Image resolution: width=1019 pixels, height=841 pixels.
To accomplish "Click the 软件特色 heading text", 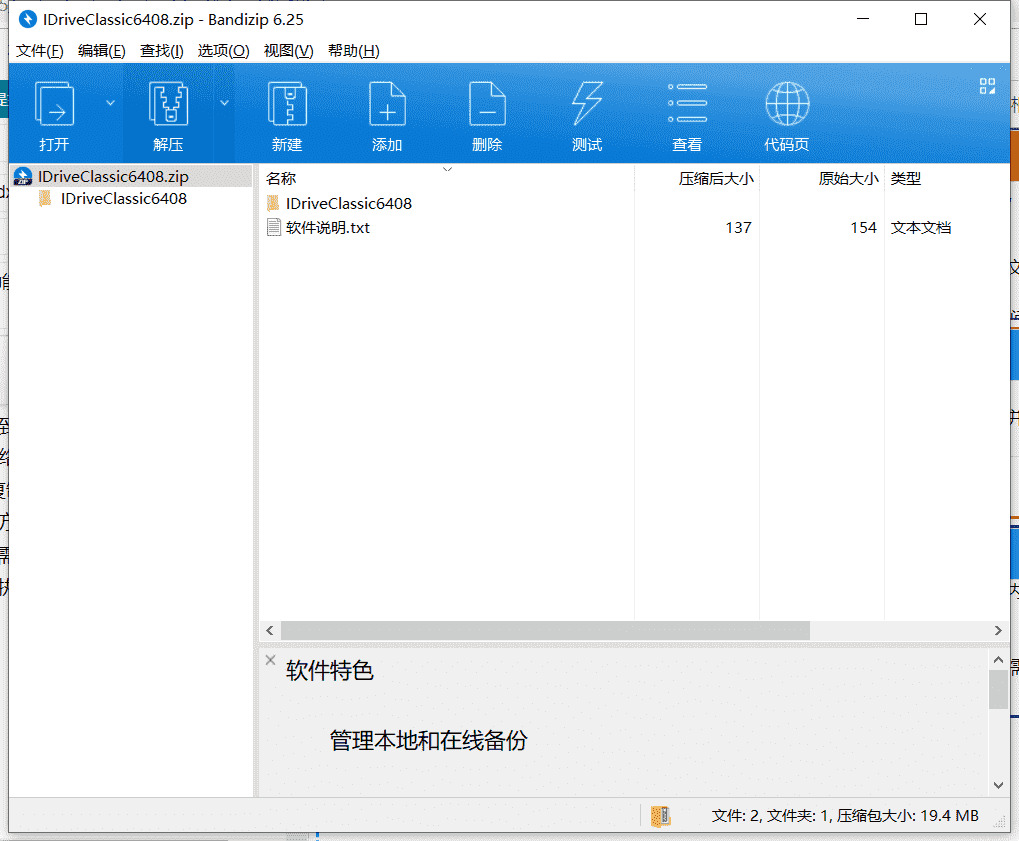I will click(x=330, y=671).
